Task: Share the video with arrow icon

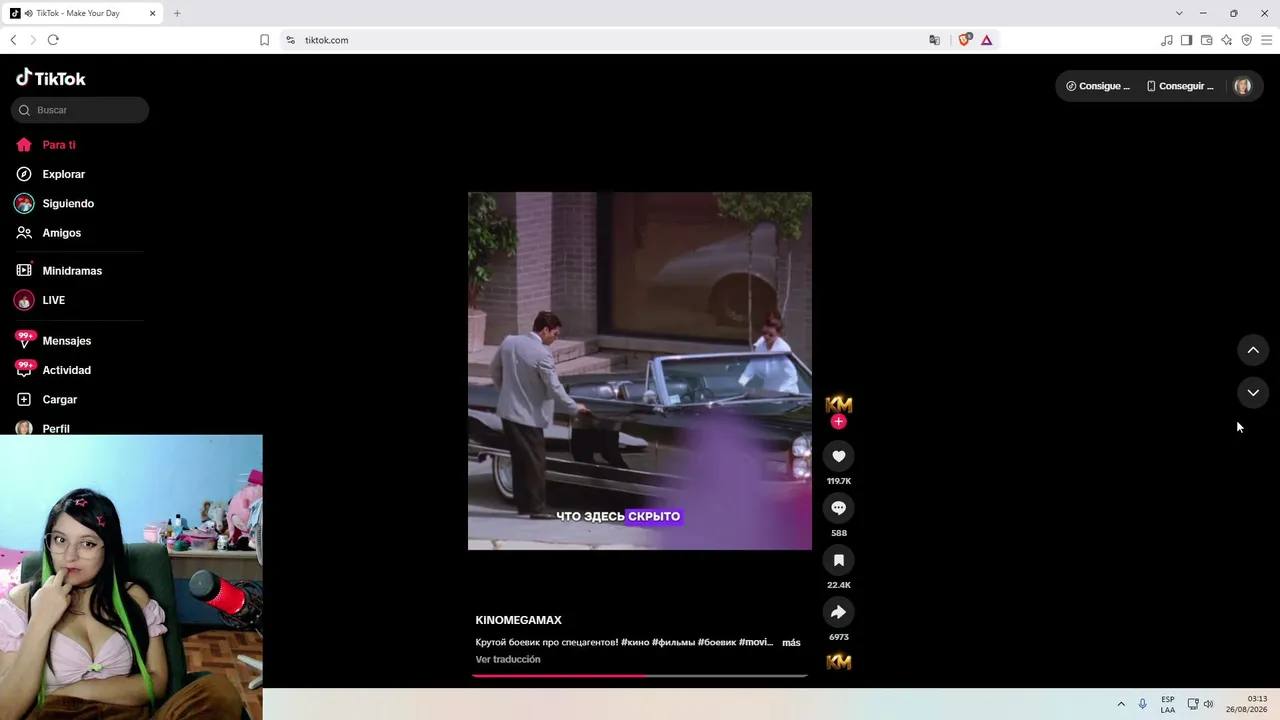Action: 838,612
